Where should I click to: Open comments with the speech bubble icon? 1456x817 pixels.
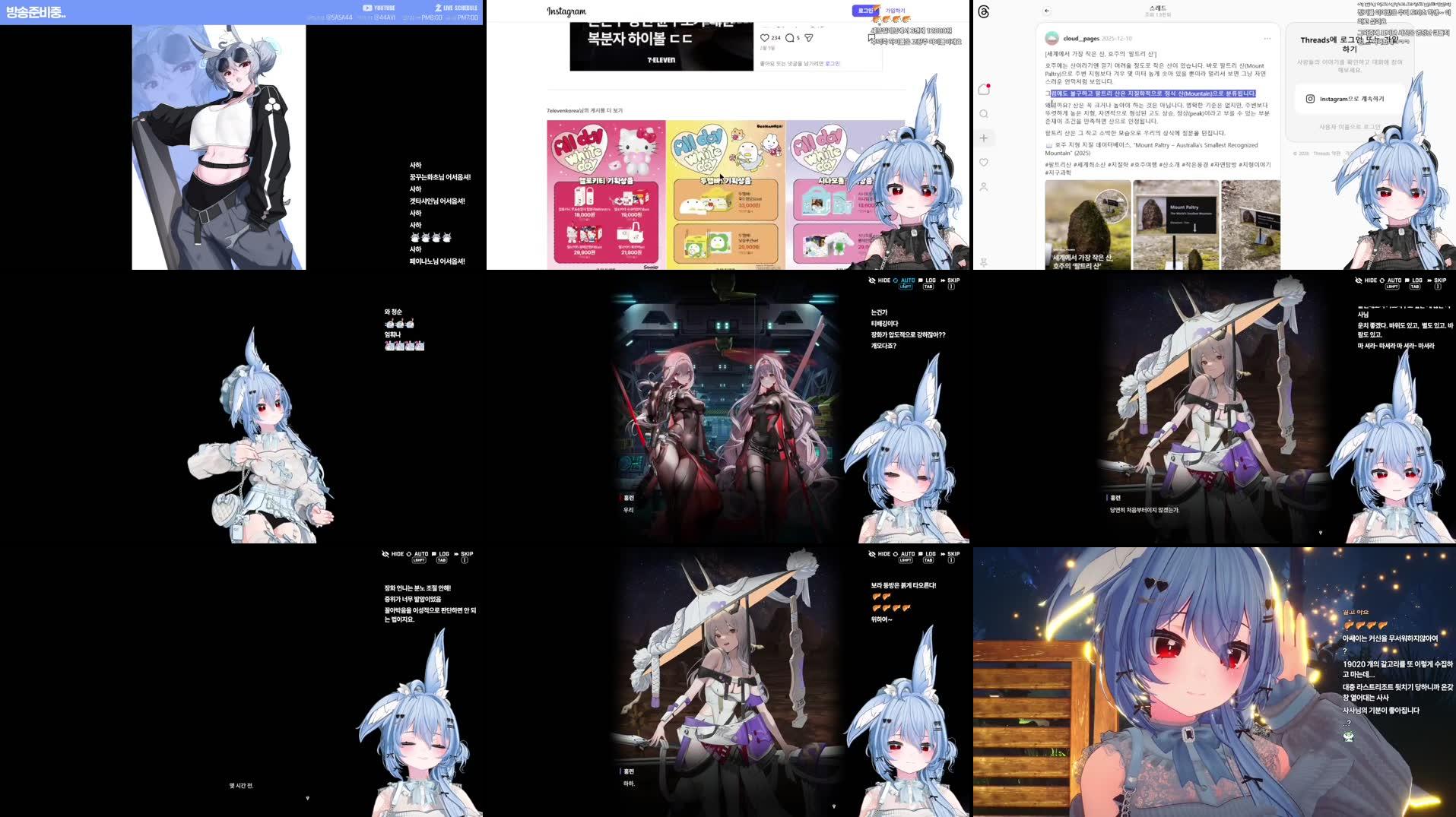pyautogui.click(x=789, y=37)
